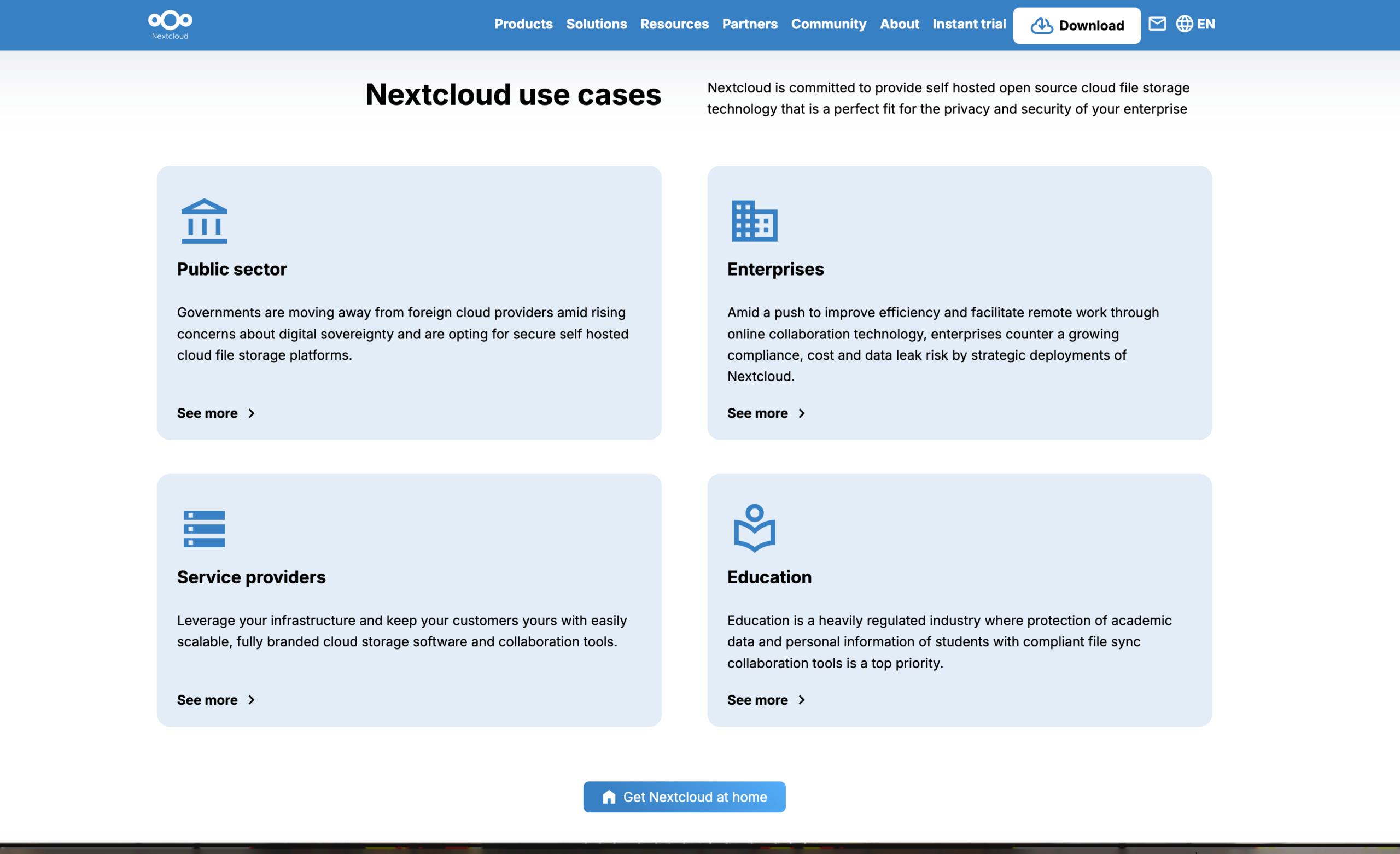Image resolution: width=1400 pixels, height=854 pixels.
Task: Expand the EN language selector
Action: coord(1205,24)
